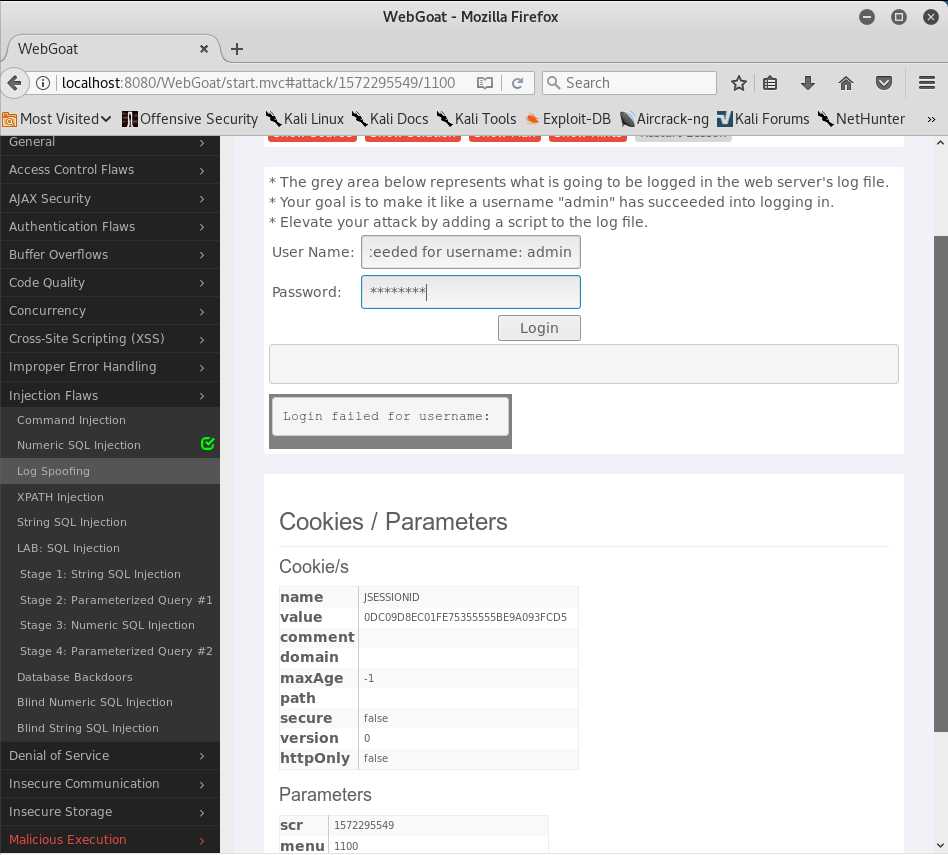Click the Firefox Search box
Image resolution: width=948 pixels, height=855 pixels.
coord(629,83)
